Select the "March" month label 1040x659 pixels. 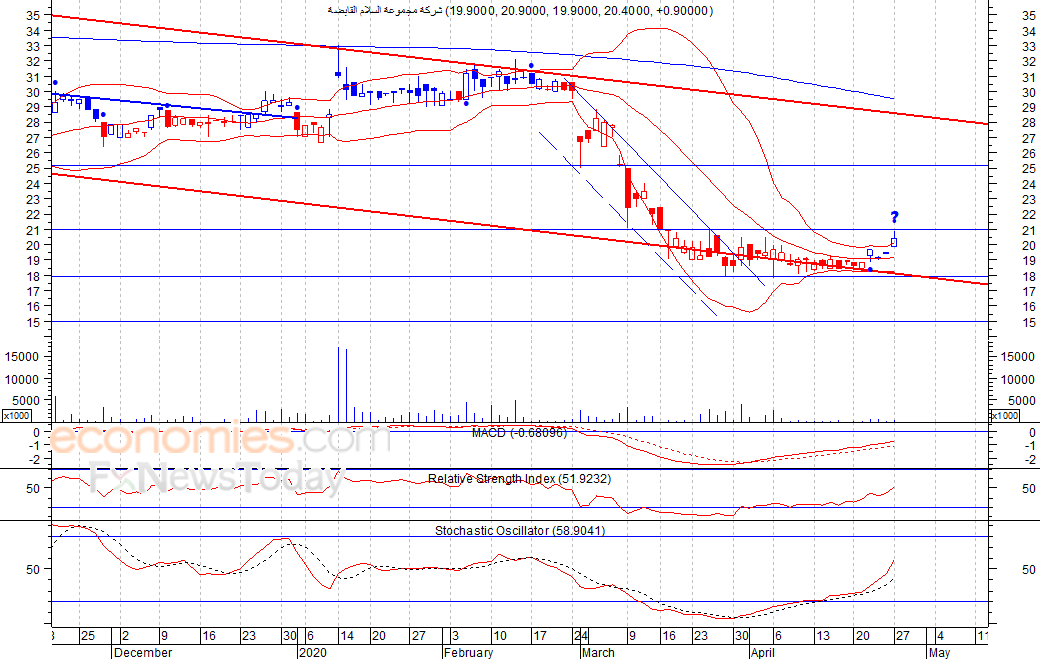point(598,652)
